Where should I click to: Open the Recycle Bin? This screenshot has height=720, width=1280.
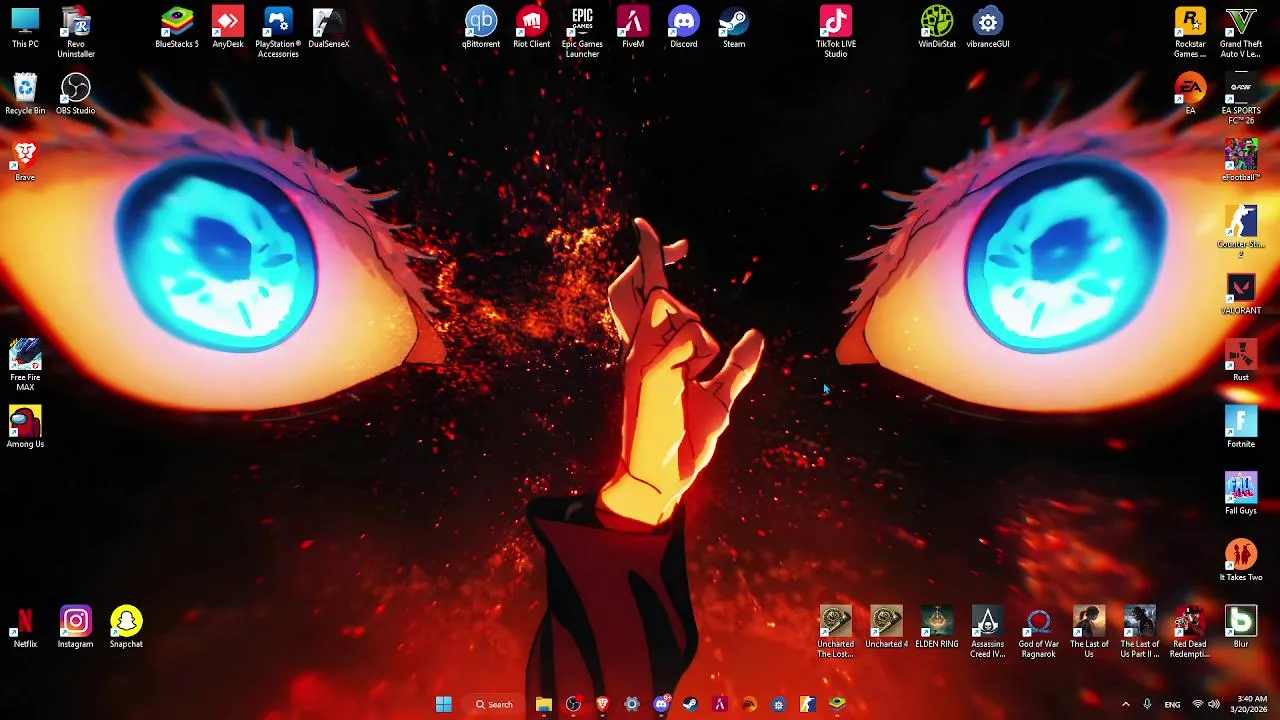[25, 94]
